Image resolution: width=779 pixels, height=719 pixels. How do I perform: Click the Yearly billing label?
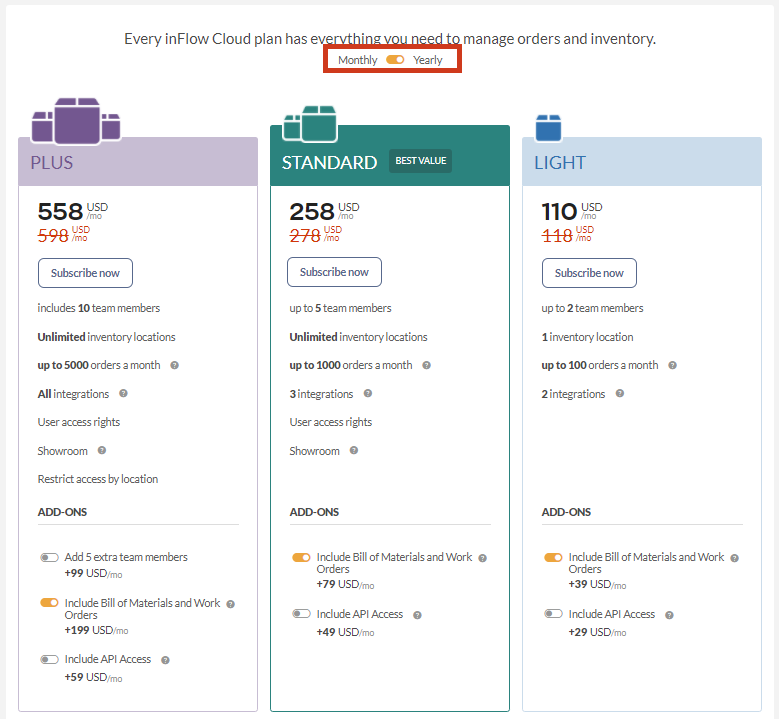pyautogui.click(x=427, y=60)
